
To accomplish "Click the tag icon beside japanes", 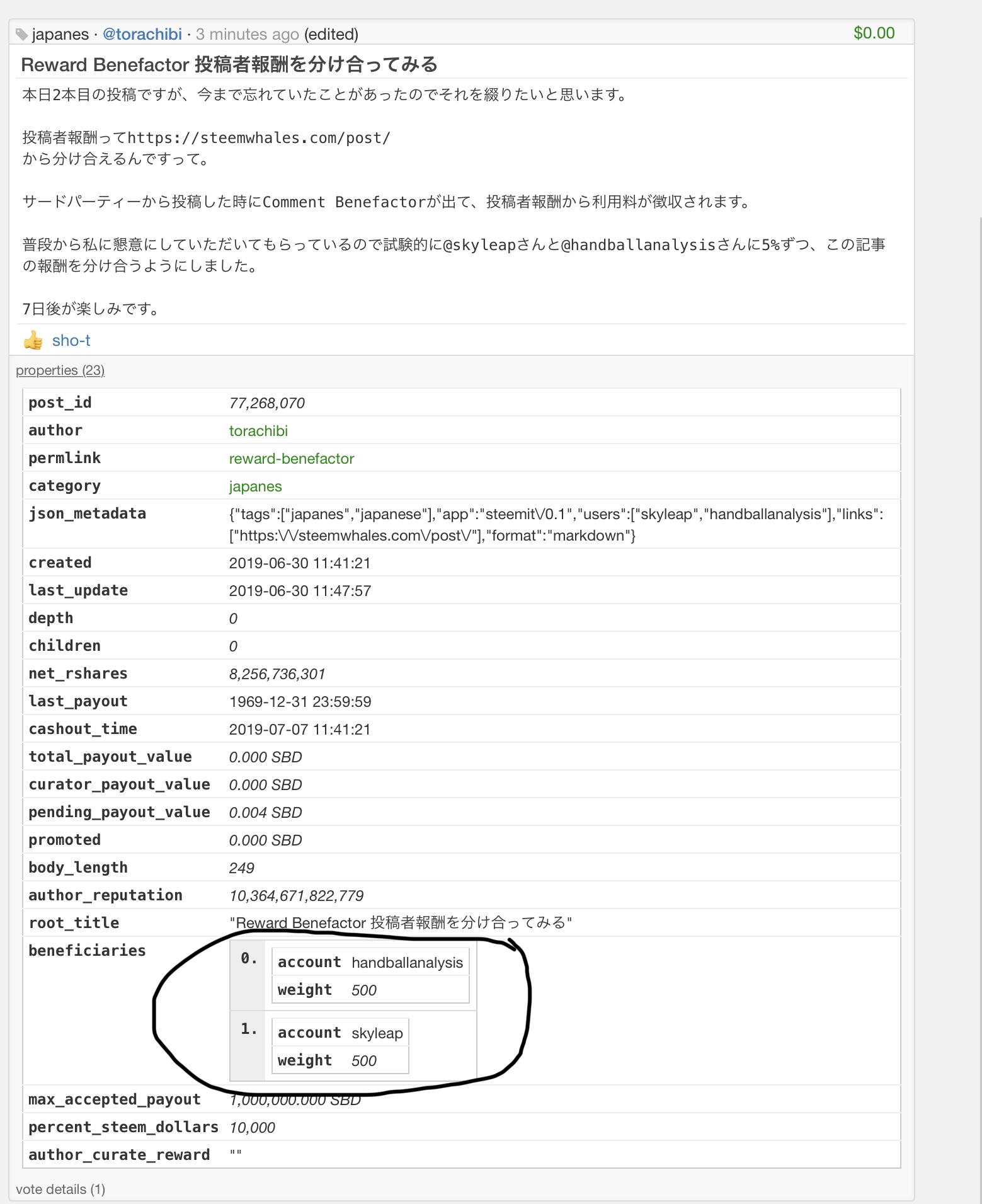I will click(22, 35).
